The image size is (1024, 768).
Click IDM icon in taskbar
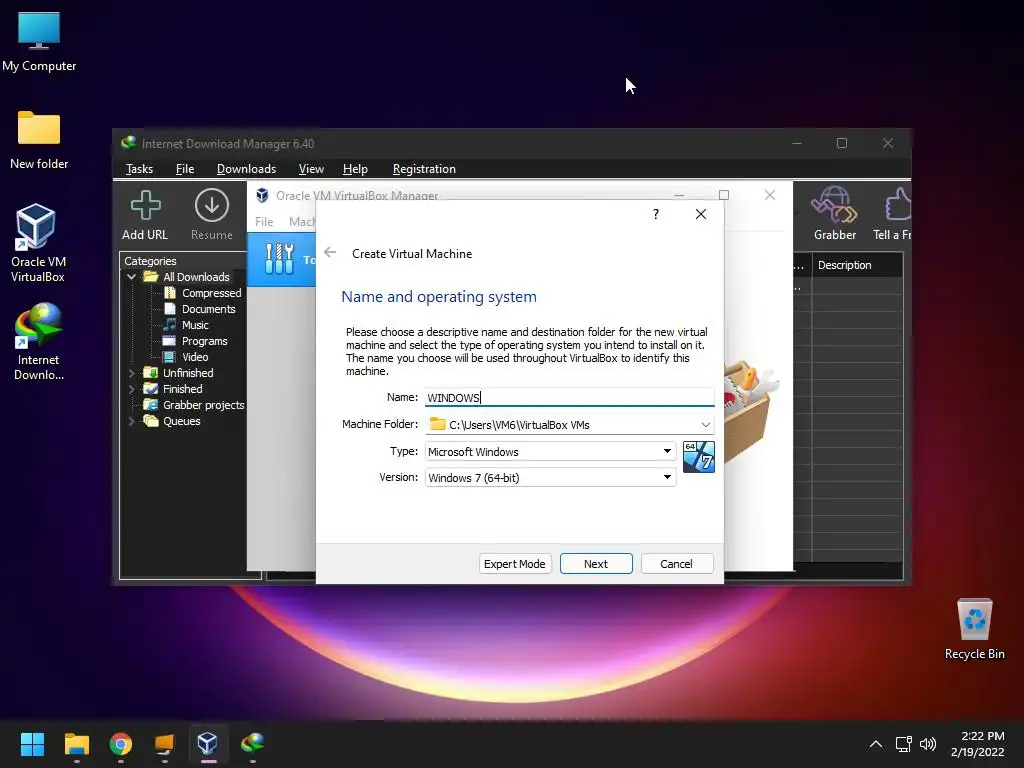[x=252, y=744]
